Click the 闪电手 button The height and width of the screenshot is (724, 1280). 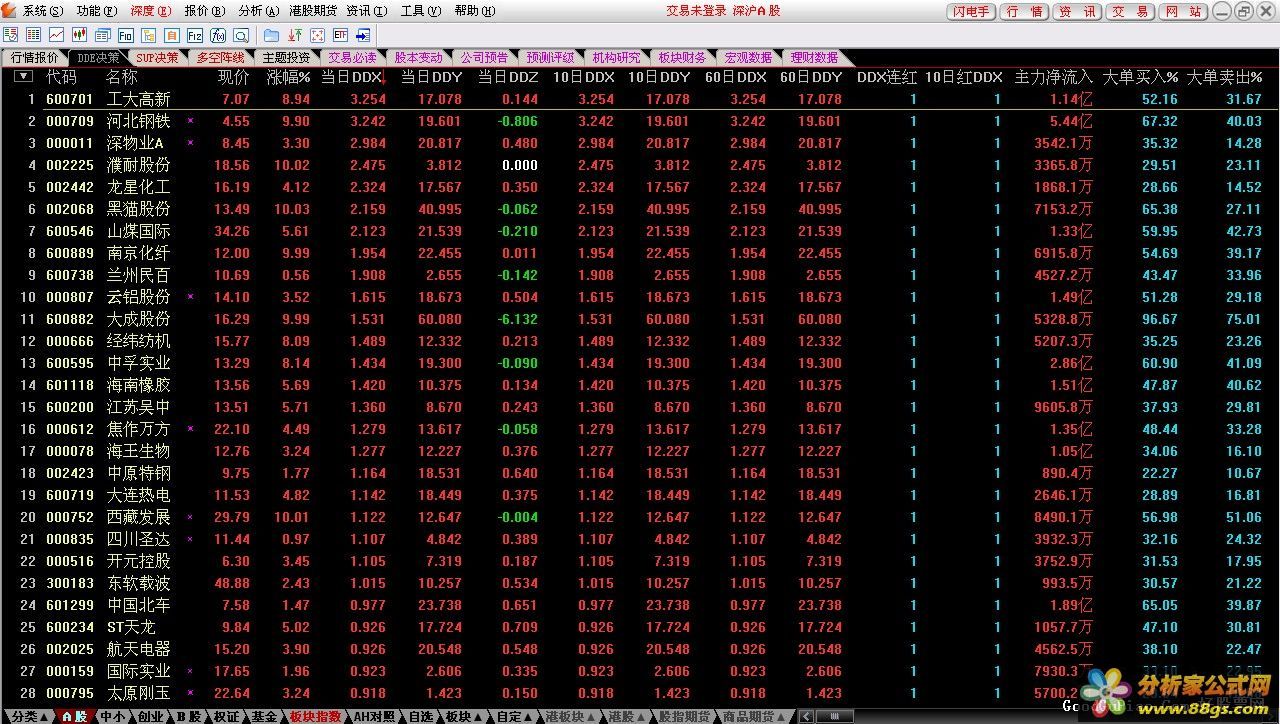[x=970, y=12]
